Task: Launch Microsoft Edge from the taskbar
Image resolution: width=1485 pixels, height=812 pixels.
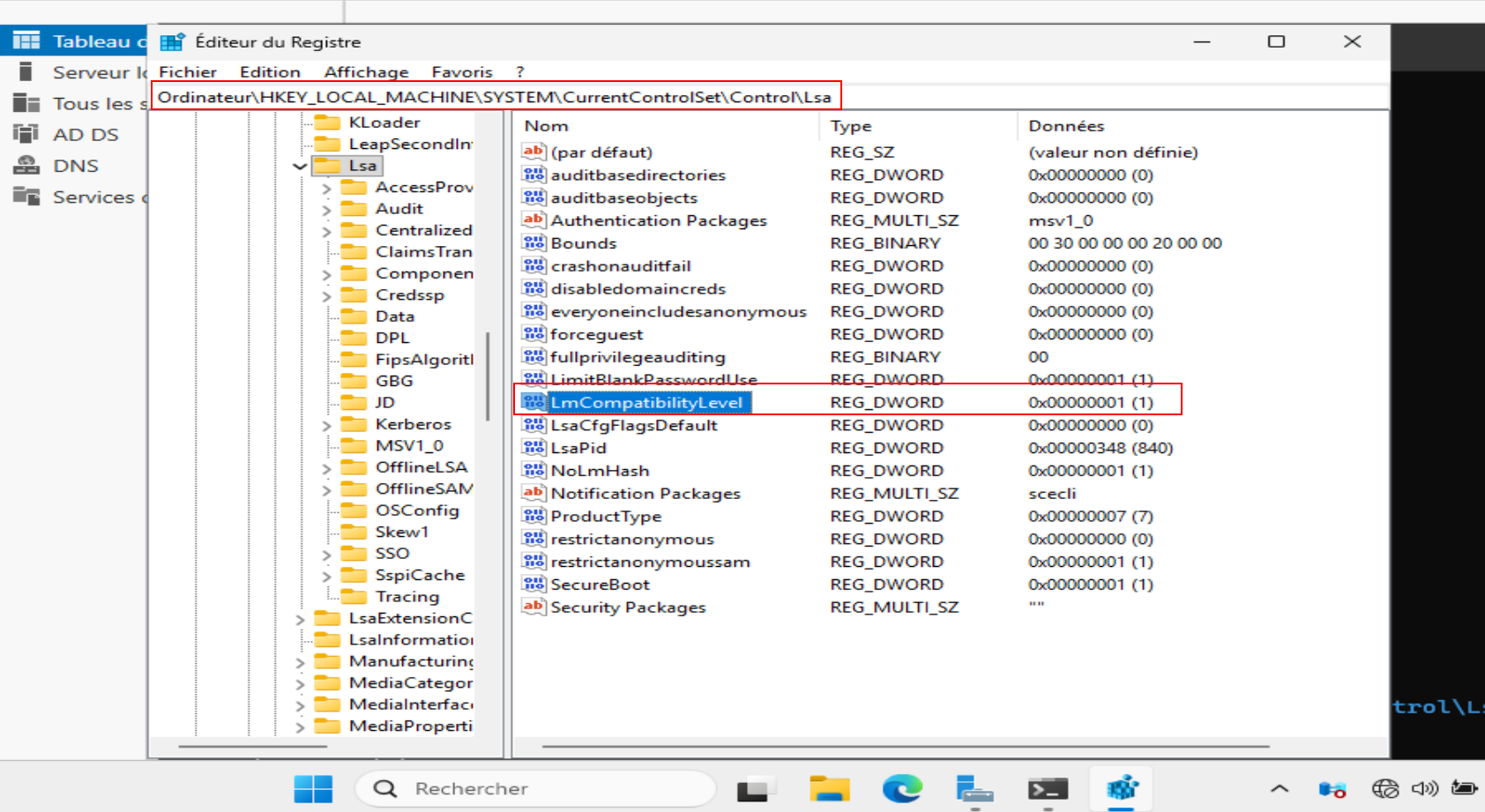Action: click(x=901, y=788)
